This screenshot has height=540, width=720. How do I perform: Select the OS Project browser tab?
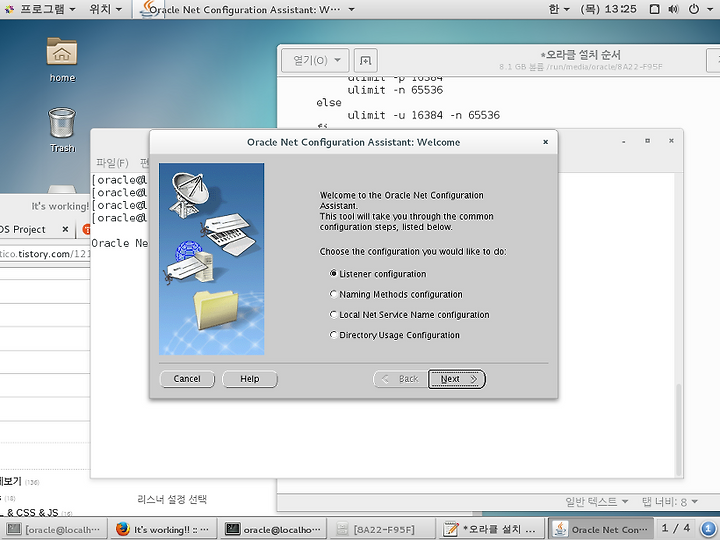click(23, 229)
